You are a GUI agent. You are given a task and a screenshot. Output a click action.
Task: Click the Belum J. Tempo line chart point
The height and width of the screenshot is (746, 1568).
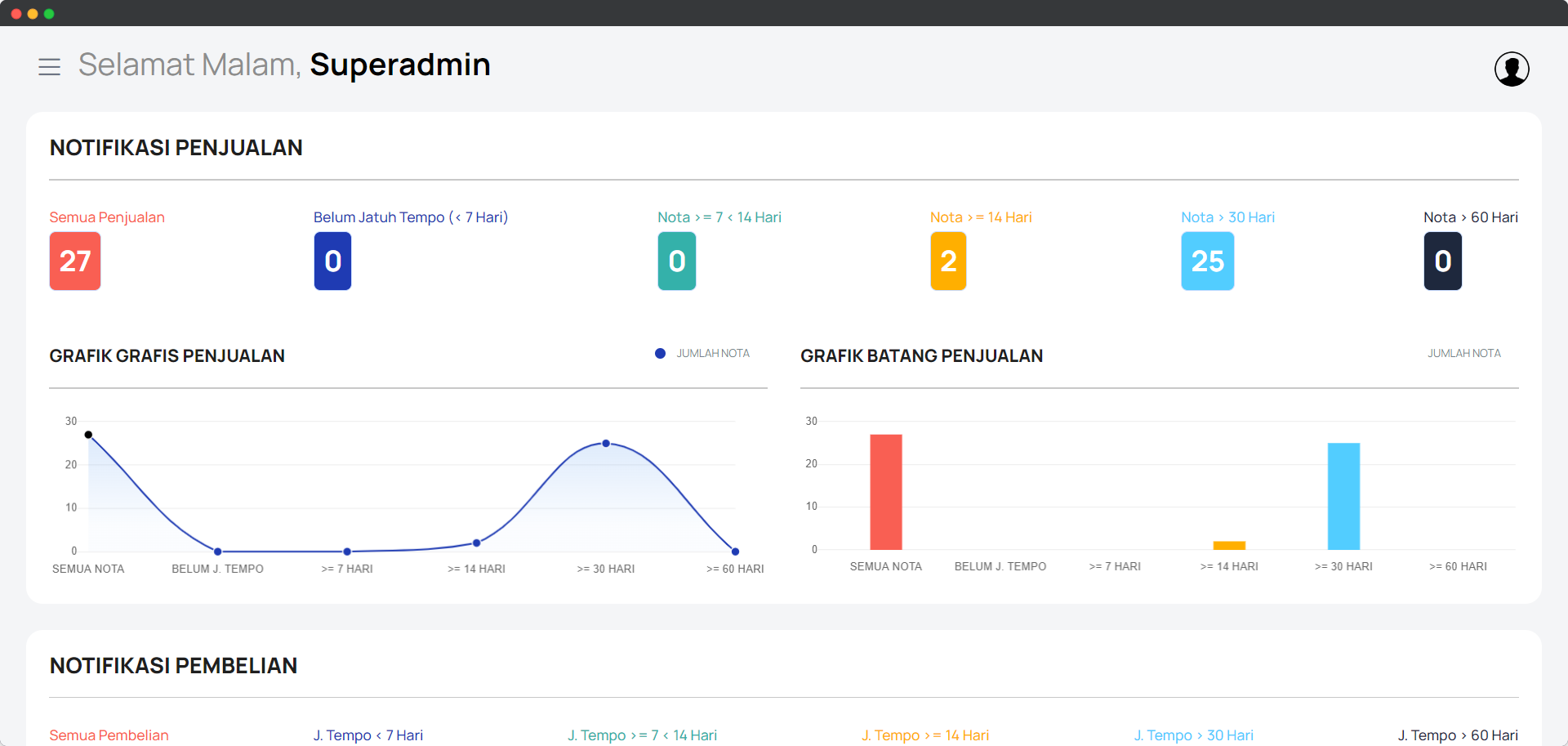(217, 552)
